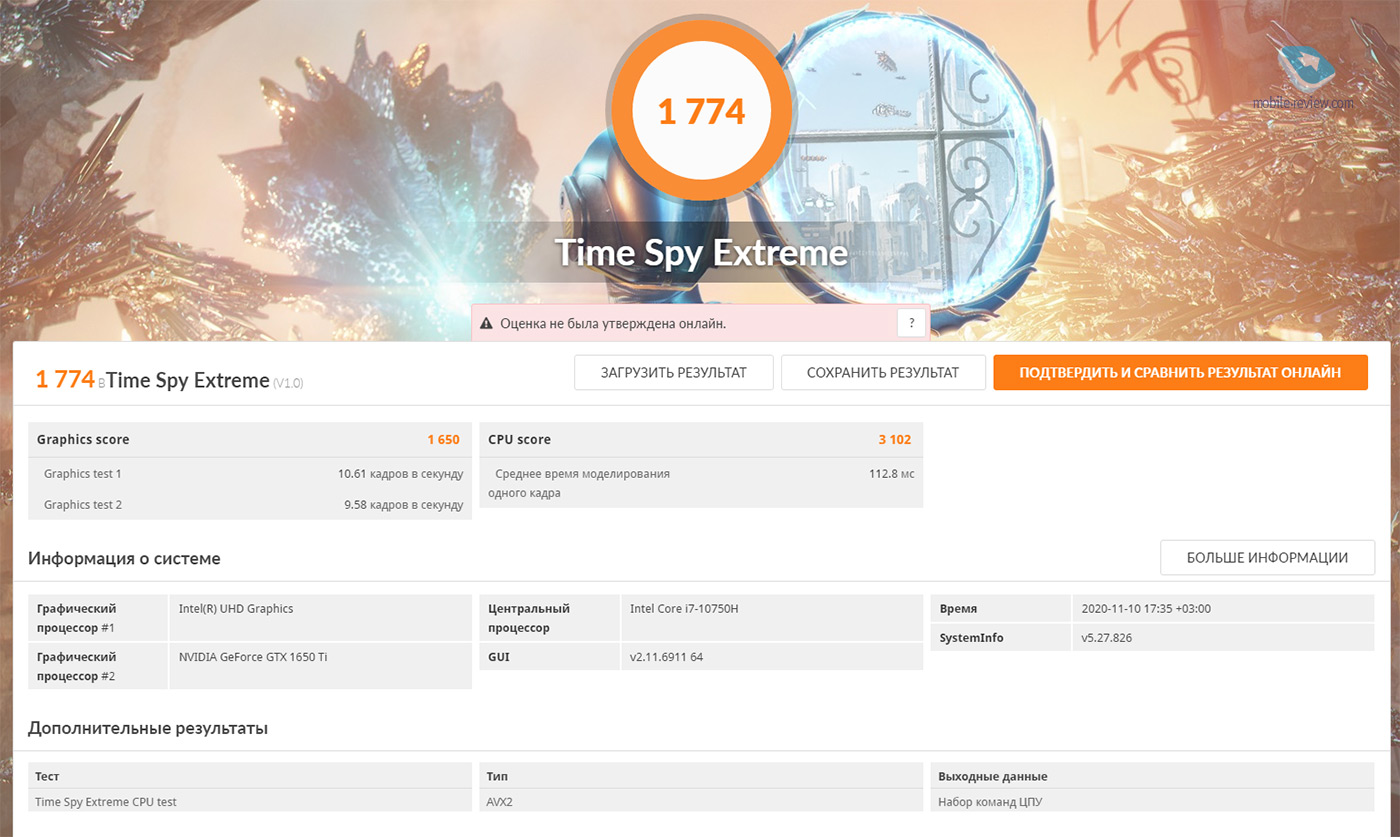The width and height of the screenshot is (1400, 837).
Task: Select the Graphics score value 1 650
Action: tap(443, 439)
